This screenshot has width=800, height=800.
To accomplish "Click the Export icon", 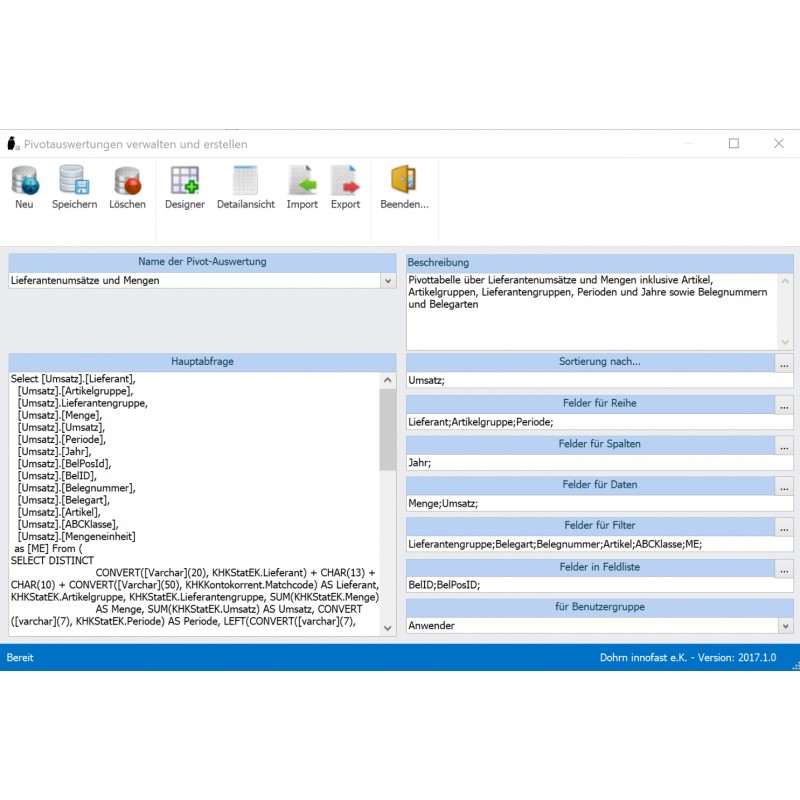I will (345, 180).
